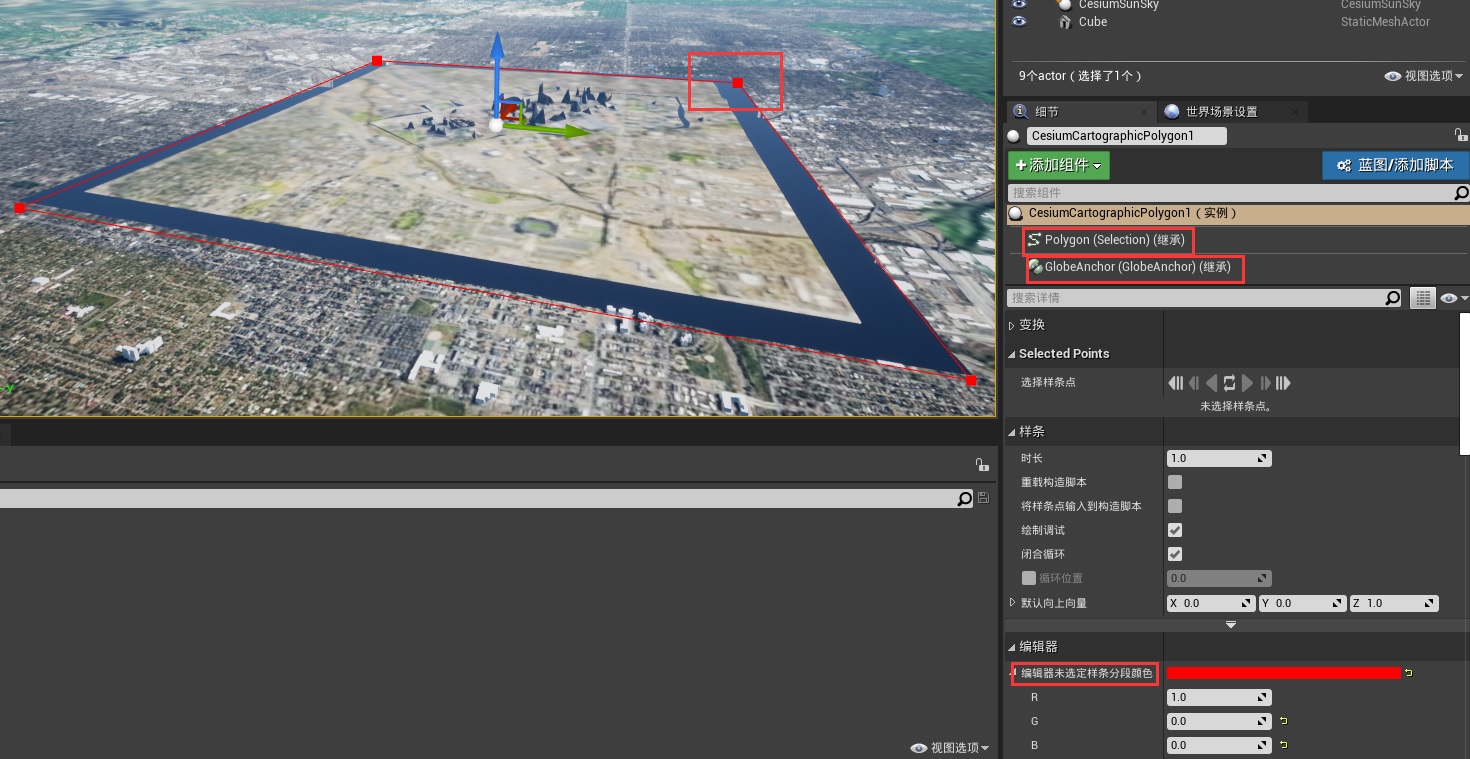
Task: Click the actor name field CesiumCartographicPolygon1
Action: (1127, 136)
